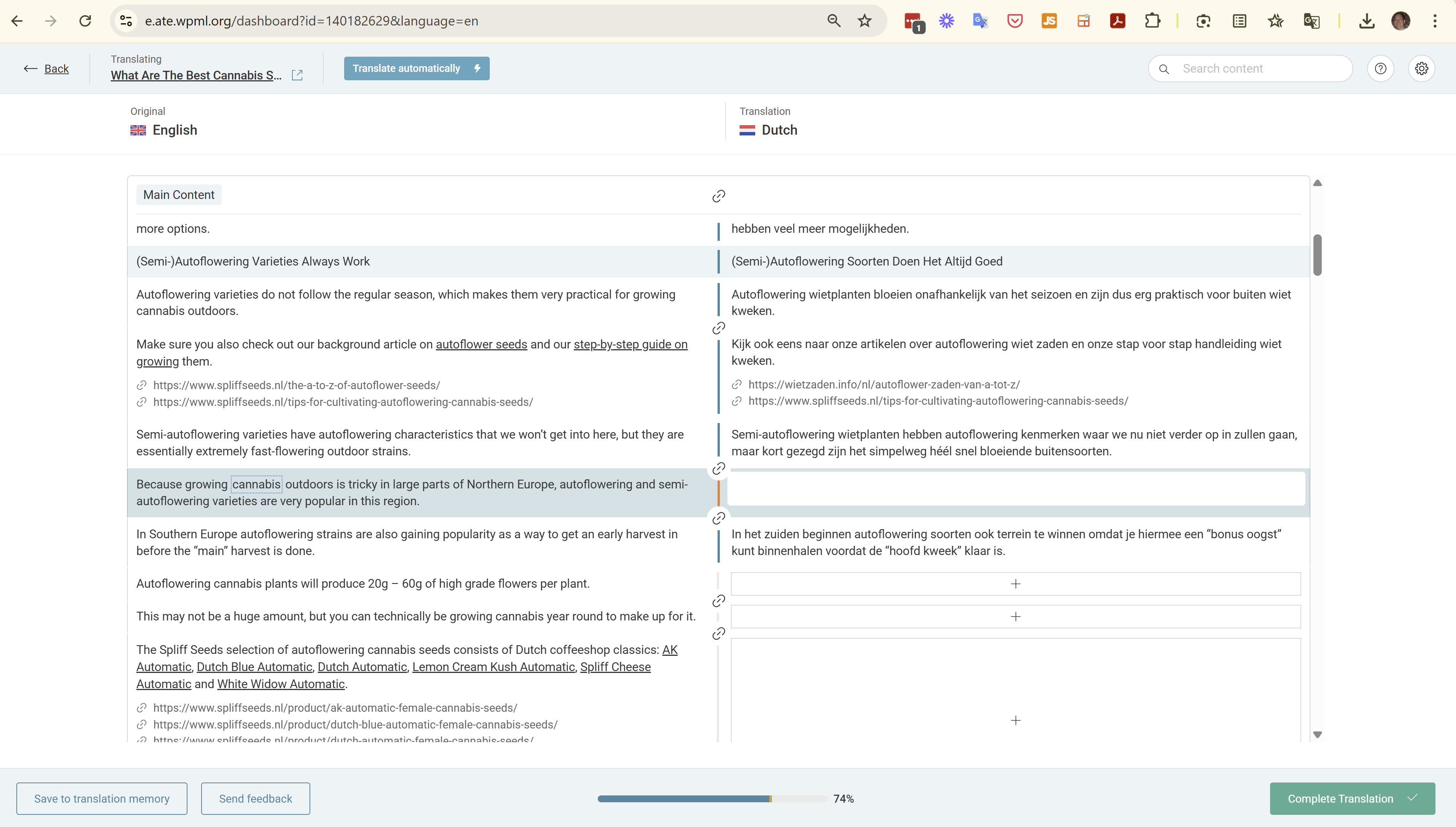Viewport: 1456px width, 827px height.
Task: Click Save to translation memory
Action: click(102, 798)
